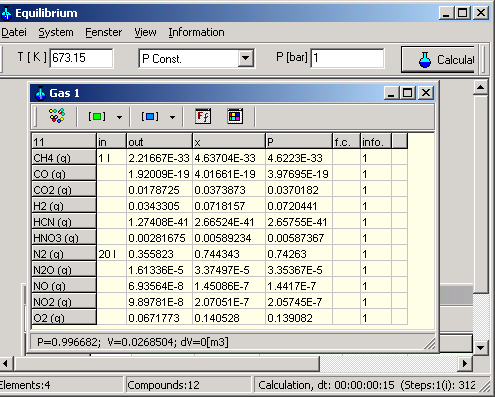Maximize the Gas 1 child window
This screenshot has height=397, width=495.
[x=408, y=92]
